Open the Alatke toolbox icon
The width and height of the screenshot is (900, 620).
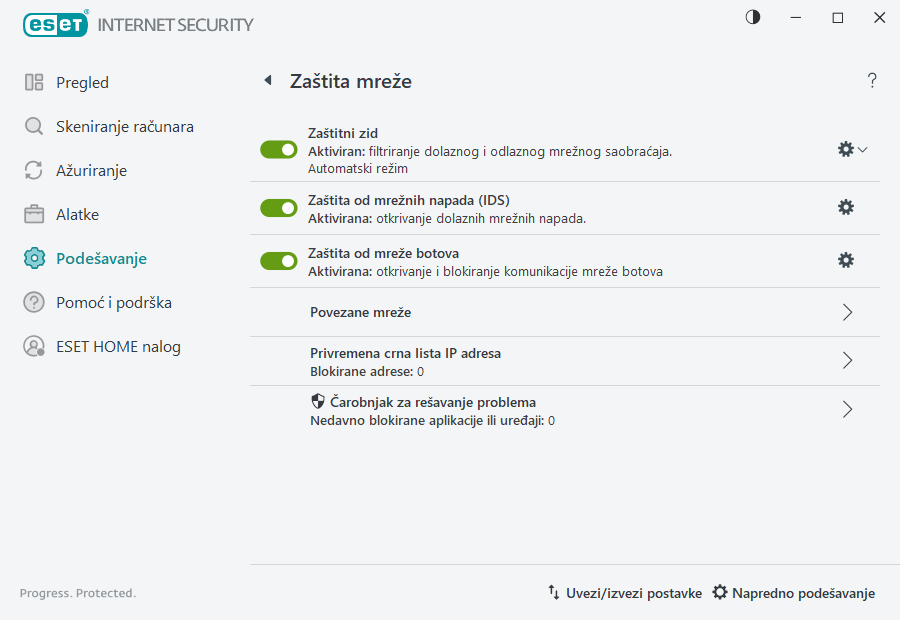[x=33, y=214]
